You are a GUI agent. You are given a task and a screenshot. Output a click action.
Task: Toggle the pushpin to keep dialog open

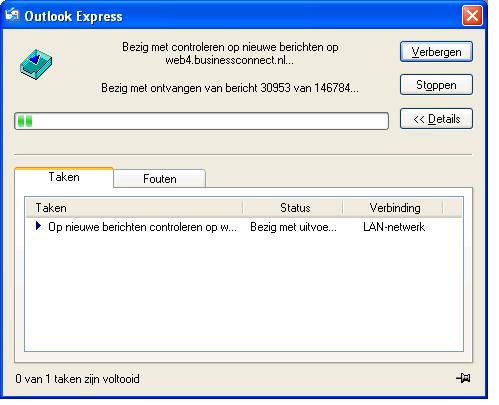click(463, 378)
